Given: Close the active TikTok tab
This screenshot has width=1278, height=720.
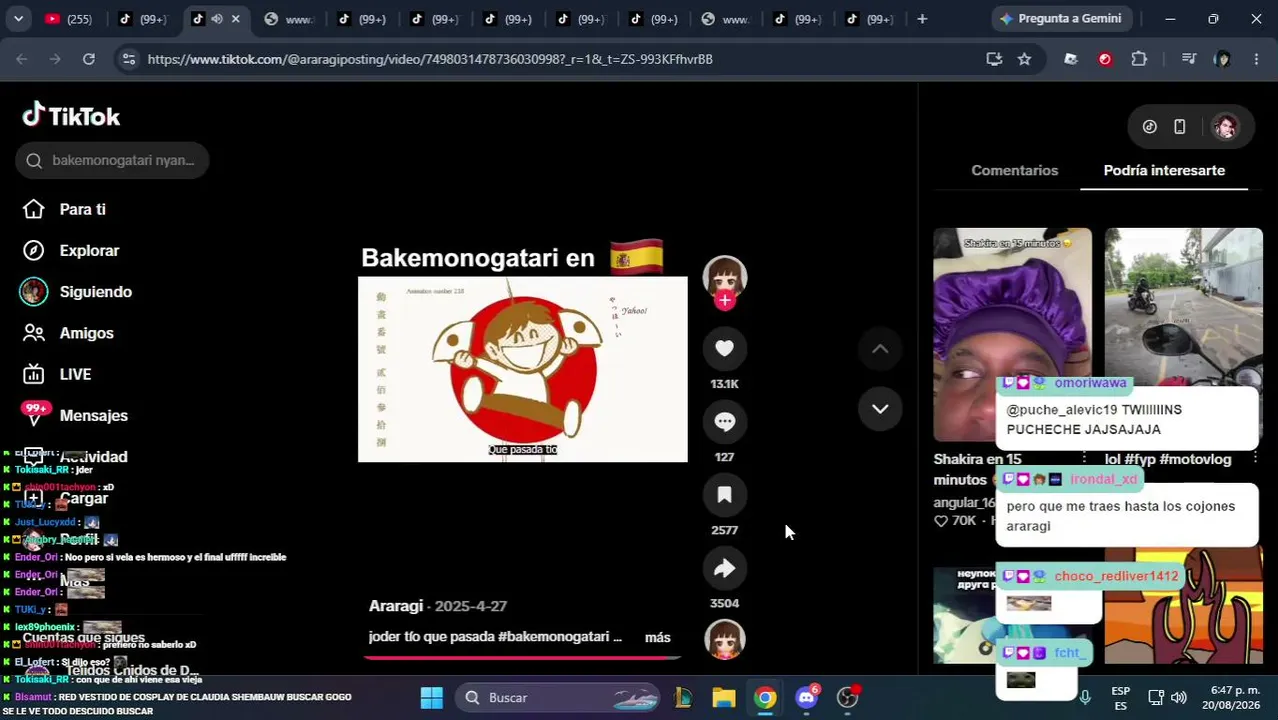Looking at the screenshot, I should click(x=236, y=19).
